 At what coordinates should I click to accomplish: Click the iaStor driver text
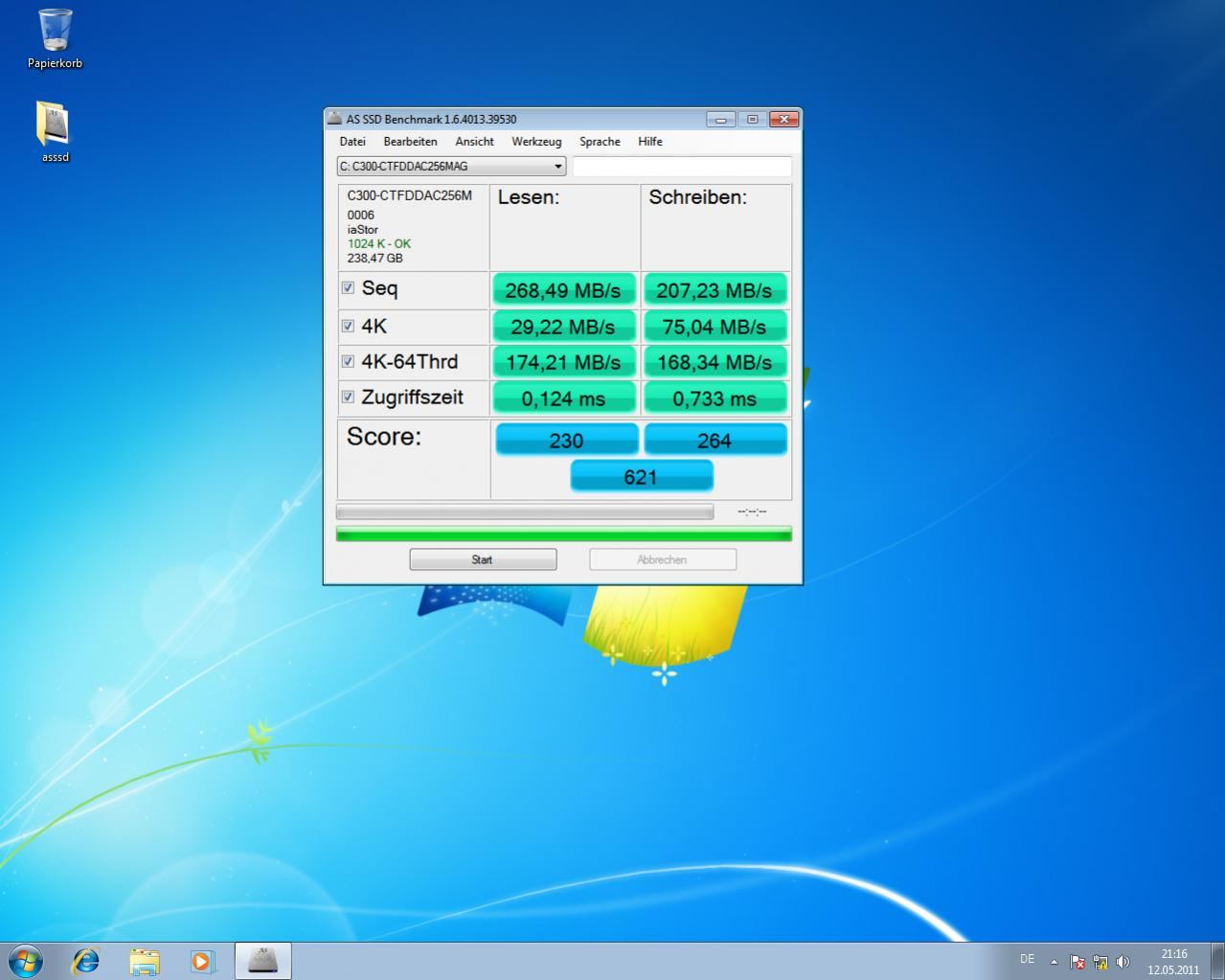coord(363,230)
